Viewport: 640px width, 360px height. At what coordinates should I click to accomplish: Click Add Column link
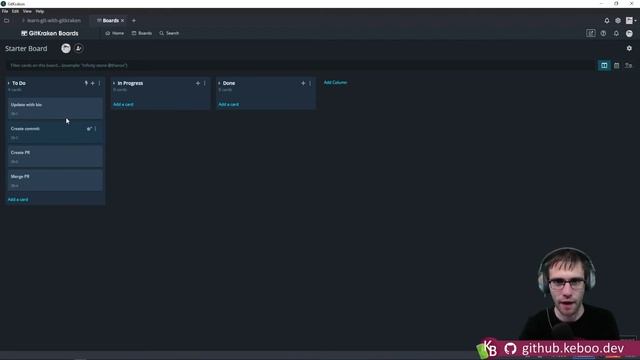pyautogui.click(x=336, y=82)
